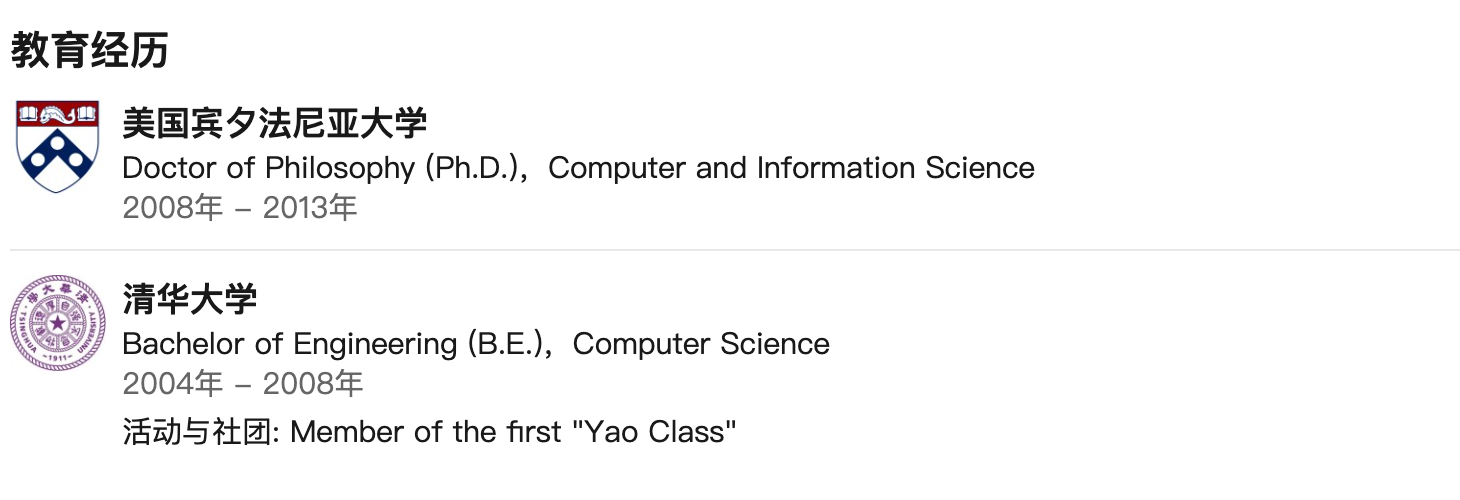Image resolution: width=1460 pixels, height=500 pixels.
Task: Click the 2013年 graduation year
Action: coord(310,208)
